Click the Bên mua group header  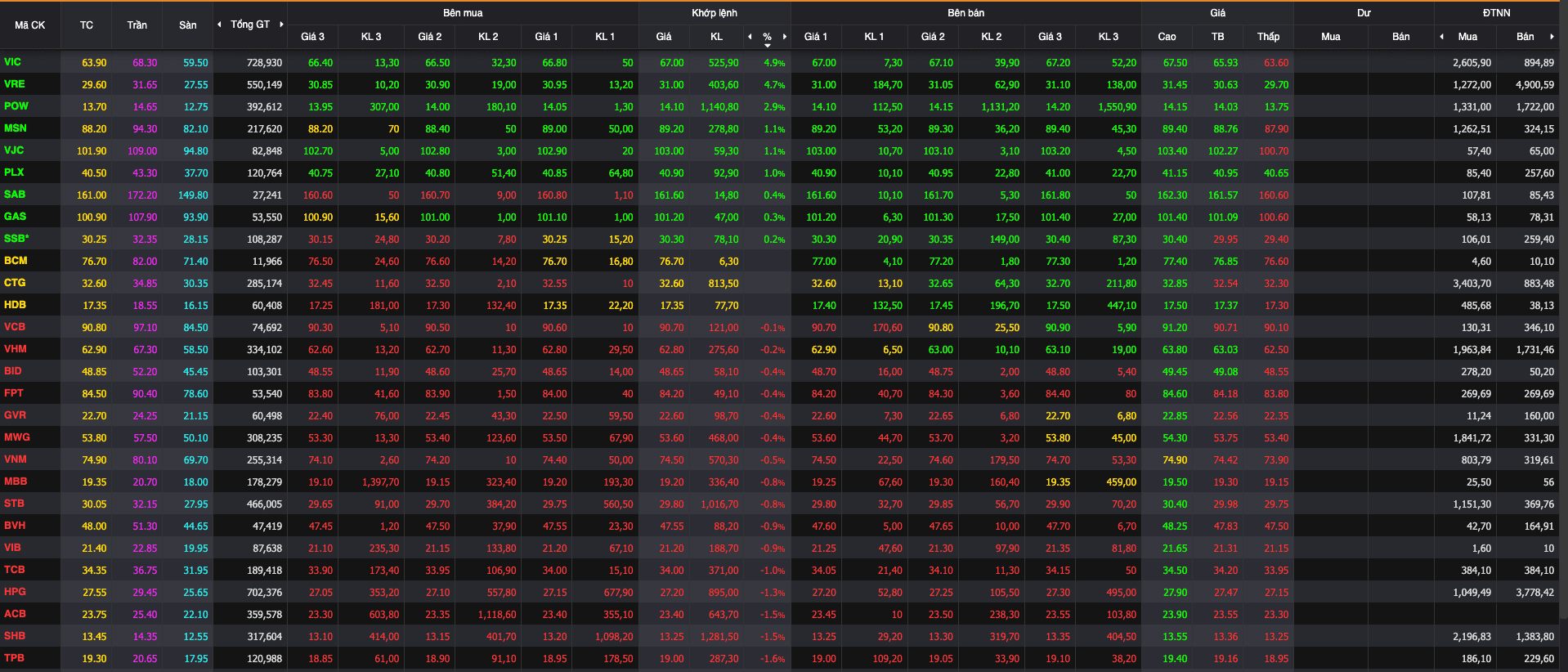(463, 13)
